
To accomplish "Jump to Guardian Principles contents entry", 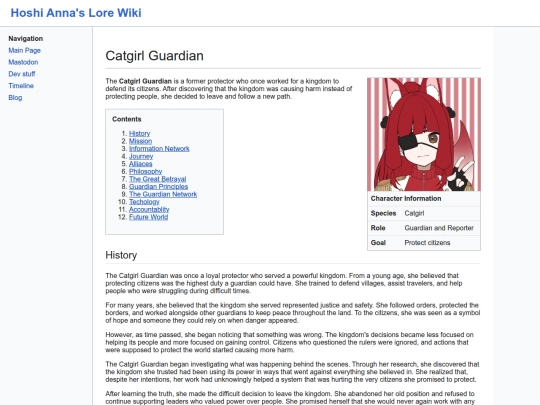I will pyautogui.click(x=158, y=186).
